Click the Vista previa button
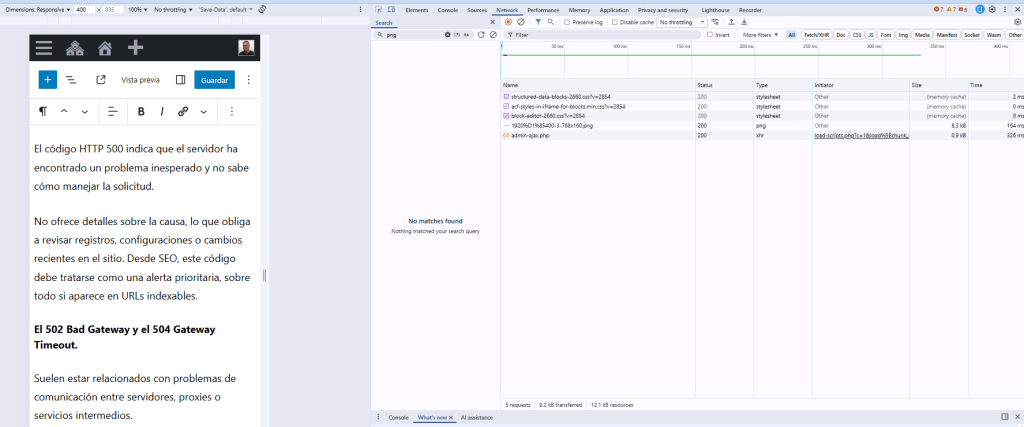The height and width of the screenshot is (427, 1024). click(140, 79)
